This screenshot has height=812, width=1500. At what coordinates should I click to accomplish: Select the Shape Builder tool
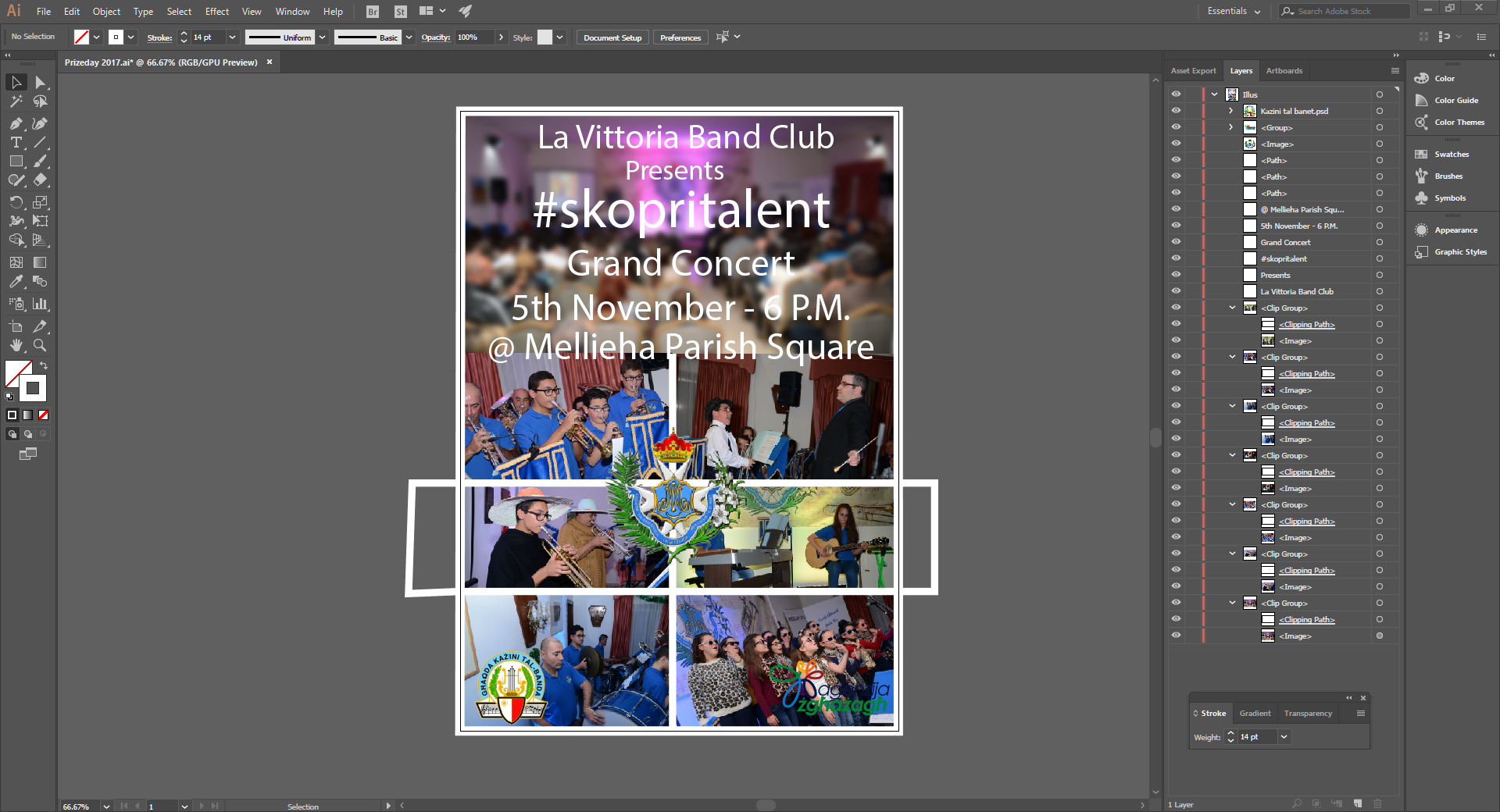(x=16, y=240)
